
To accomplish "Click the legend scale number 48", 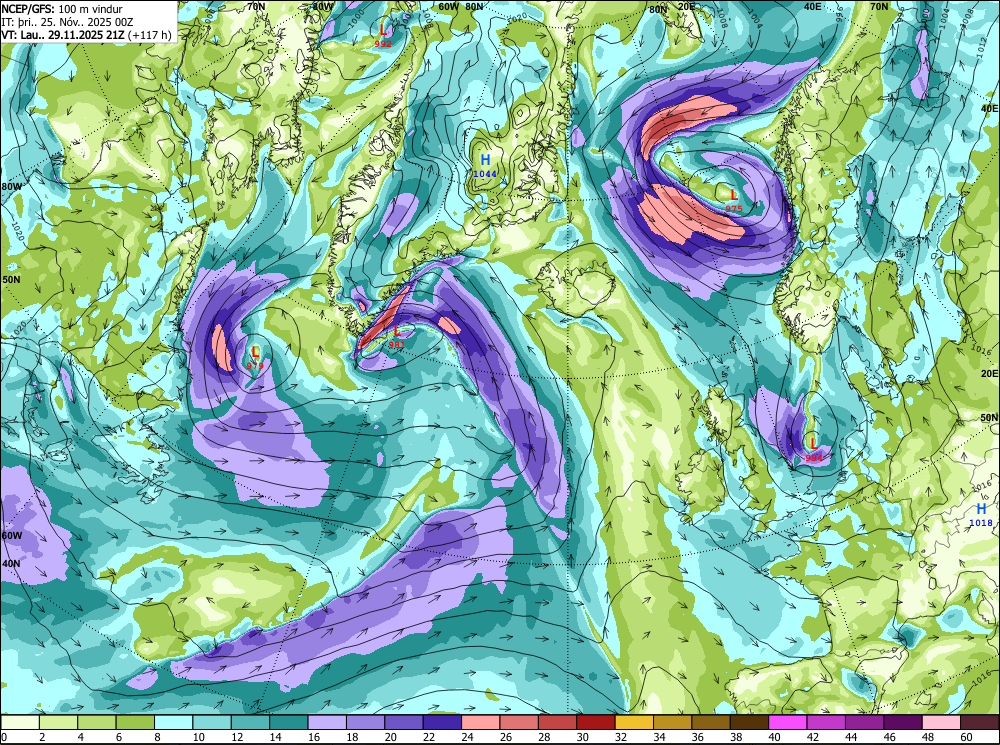I will tap(927, 737).
